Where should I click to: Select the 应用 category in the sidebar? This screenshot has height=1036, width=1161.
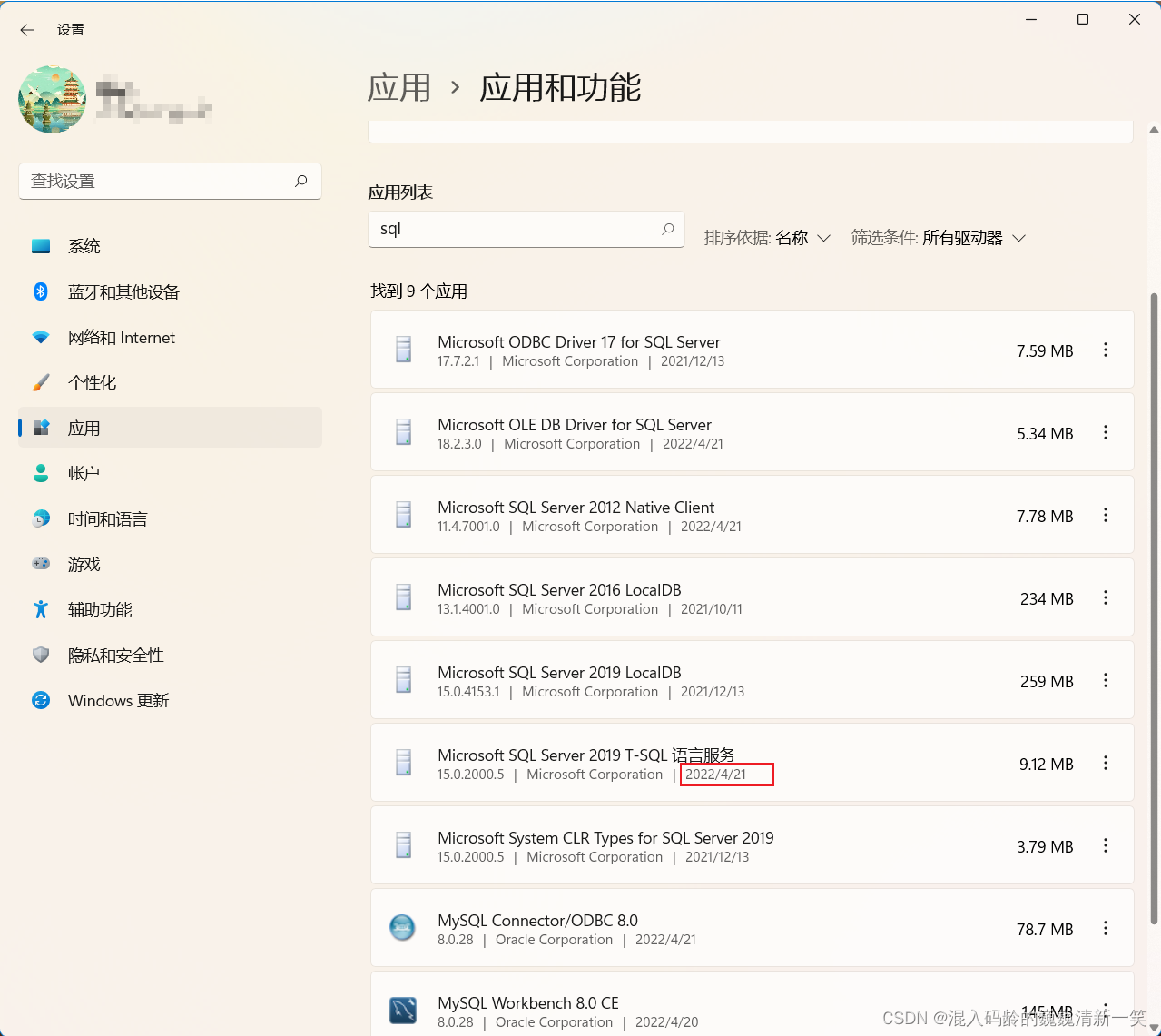[x=170, y=428]
